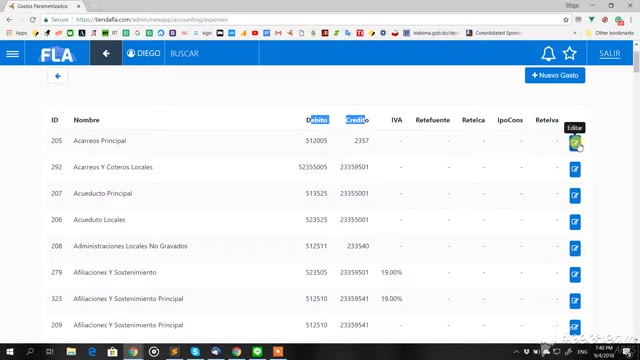The width and height of the screenshot is (640, 360).
Task: Edit the Acarreos Y Coteros Locales row
Action: (575, 169)
